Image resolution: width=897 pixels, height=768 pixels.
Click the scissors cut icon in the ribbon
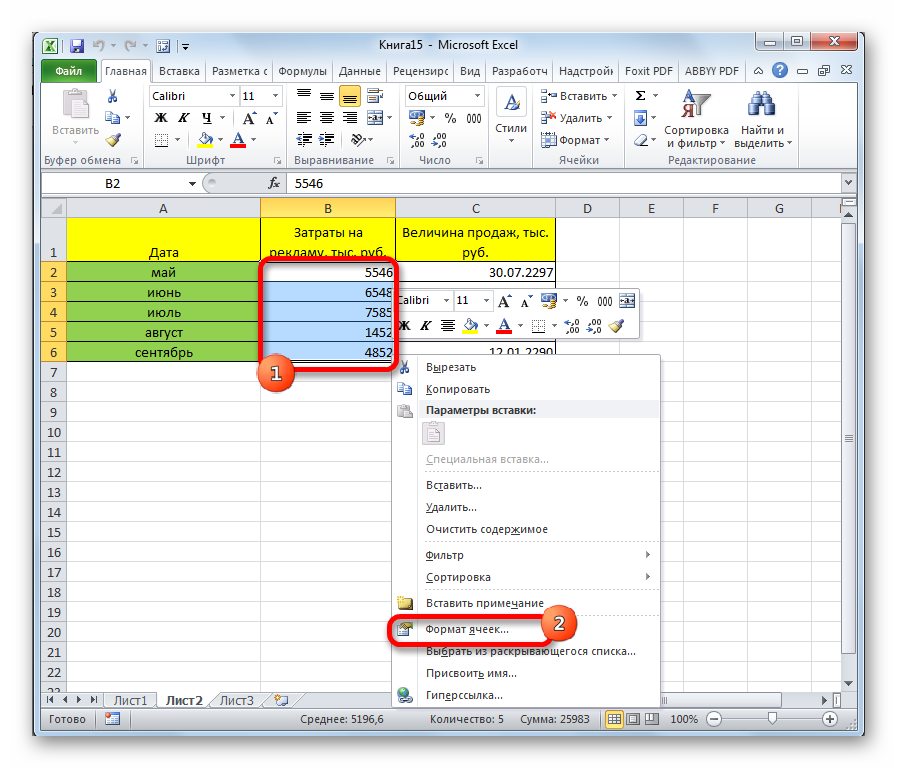(113, 96)
